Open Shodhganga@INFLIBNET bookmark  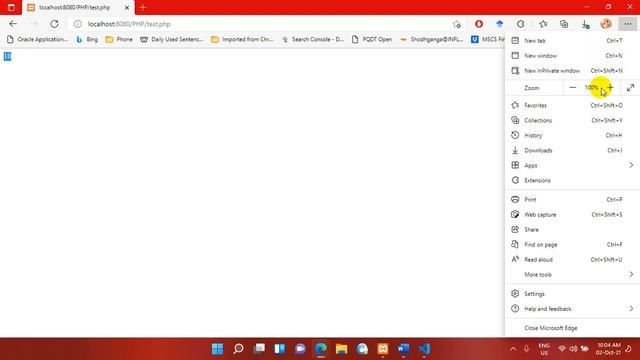click(432, 39)
